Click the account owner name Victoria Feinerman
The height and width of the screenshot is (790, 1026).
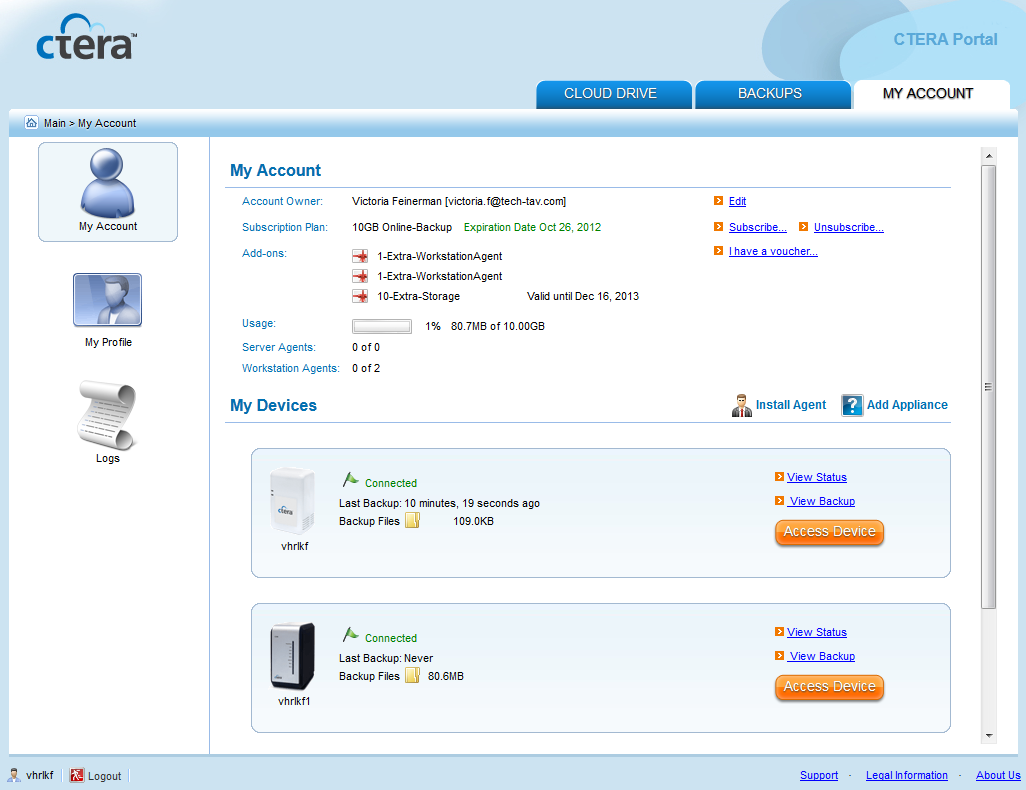pyautogui.click(x=397, y=202)
